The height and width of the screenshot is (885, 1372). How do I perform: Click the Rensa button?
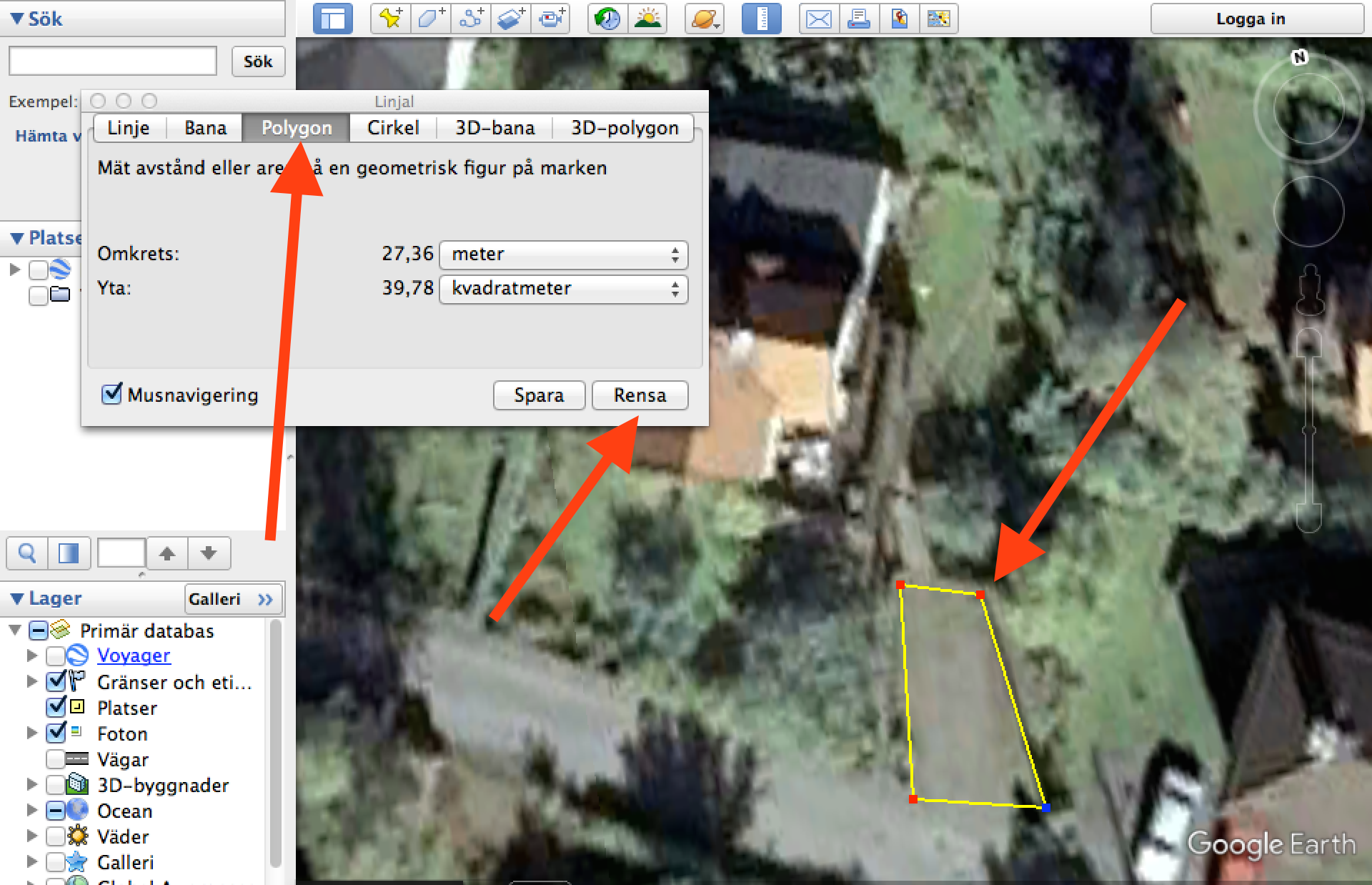(x=640, y=395)
